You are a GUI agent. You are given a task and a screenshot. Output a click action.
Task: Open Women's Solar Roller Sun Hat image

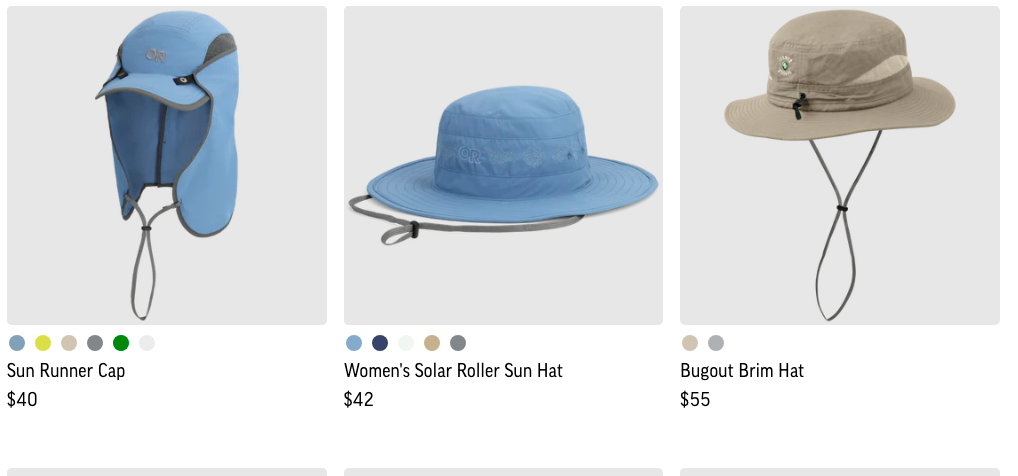coord(503,166)
